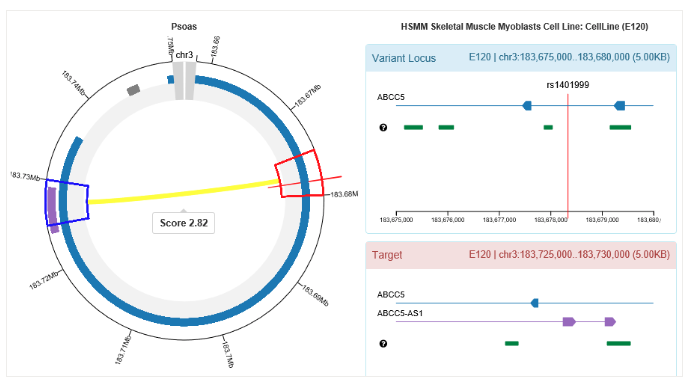Click the help icon in Variant Locus panel
Image resolution: width=688 pixels, height=387 pixels.
(x=383, y=128)
